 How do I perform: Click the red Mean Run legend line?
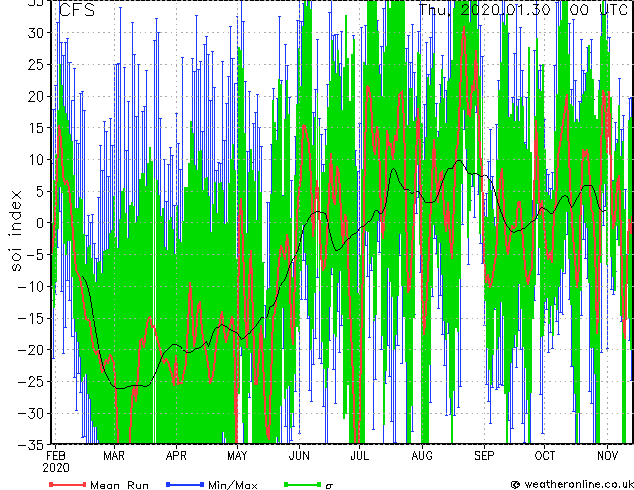pyautogui.click(x=68, y=484)
